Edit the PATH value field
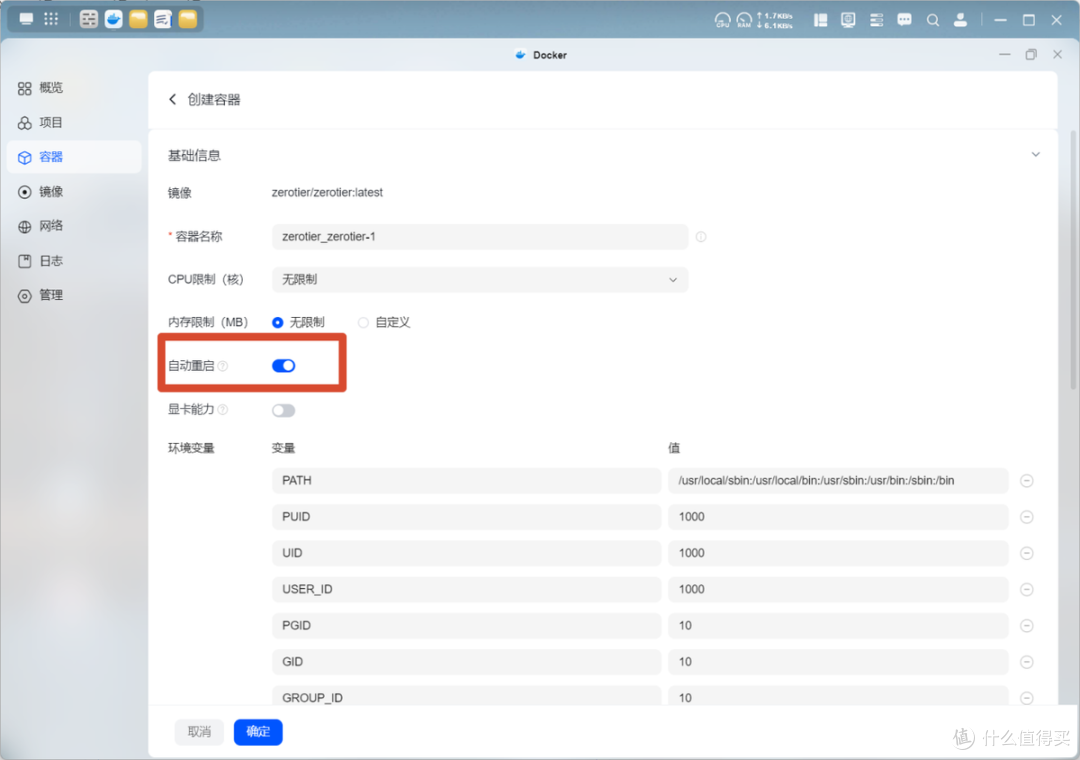1080x760 pixels. (838, 480)
